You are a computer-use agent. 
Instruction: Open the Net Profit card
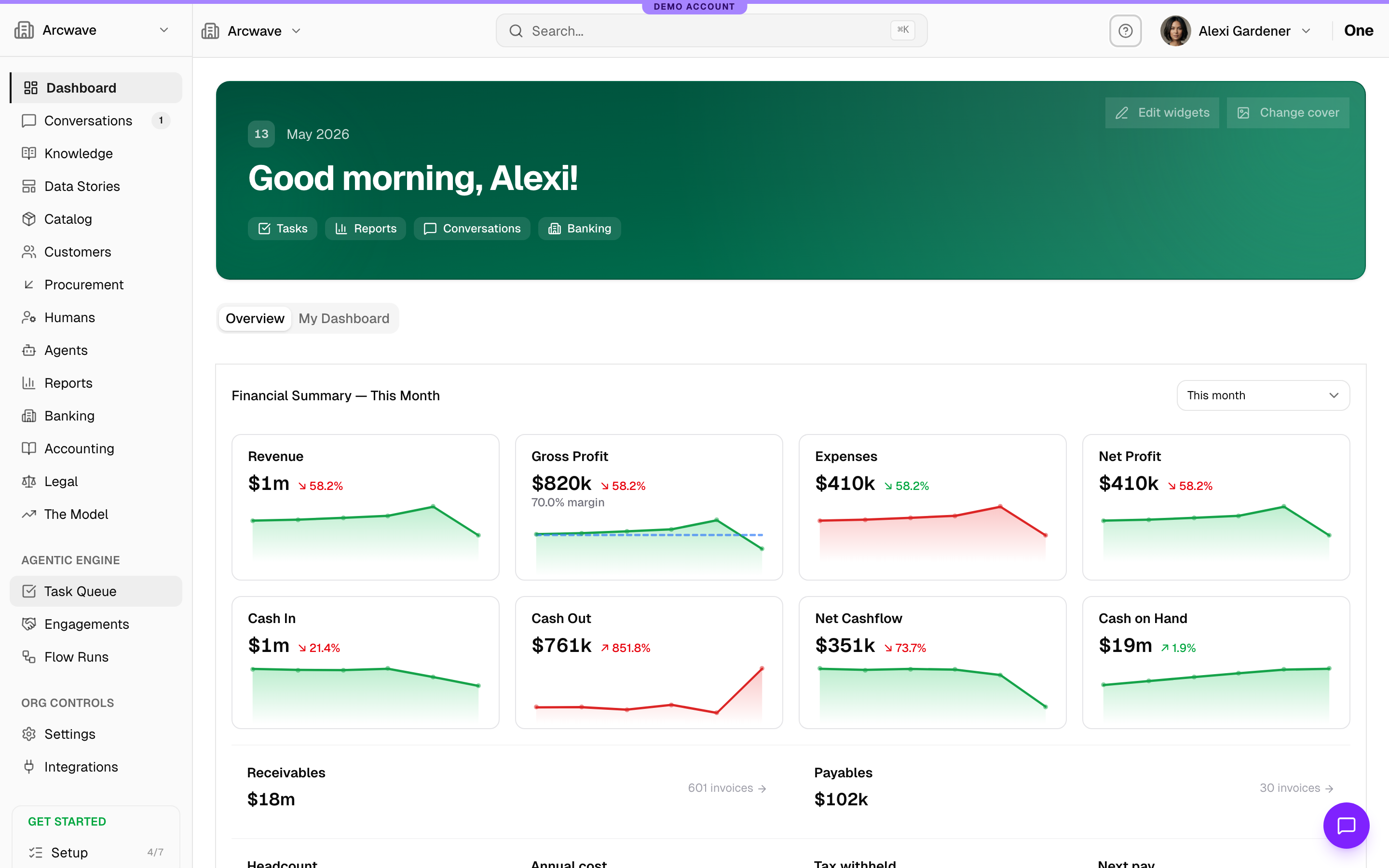click(1216, 507)
